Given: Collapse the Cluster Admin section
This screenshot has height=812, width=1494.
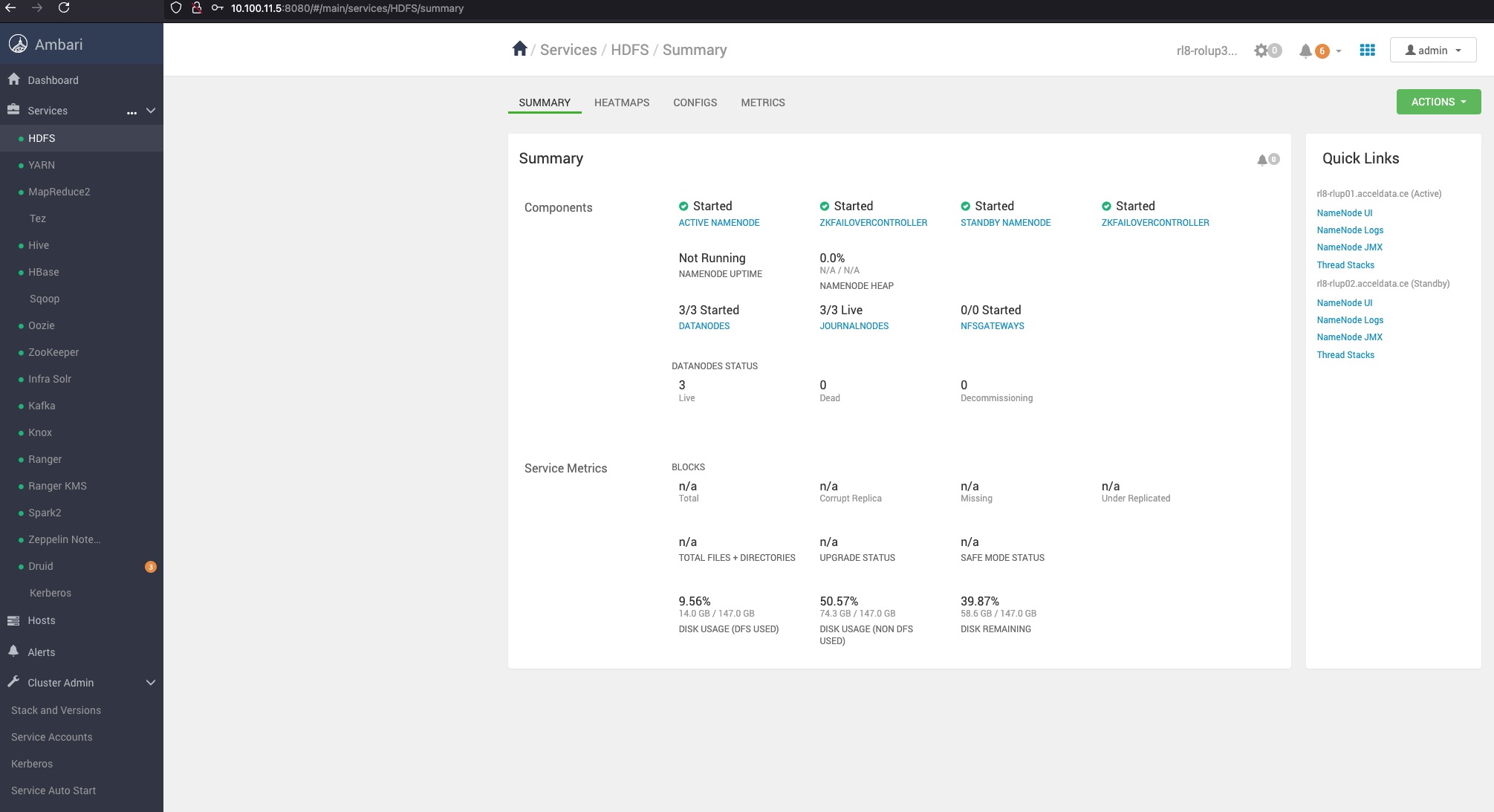Looking at the screenshot, I should click(x=151, y=683).
